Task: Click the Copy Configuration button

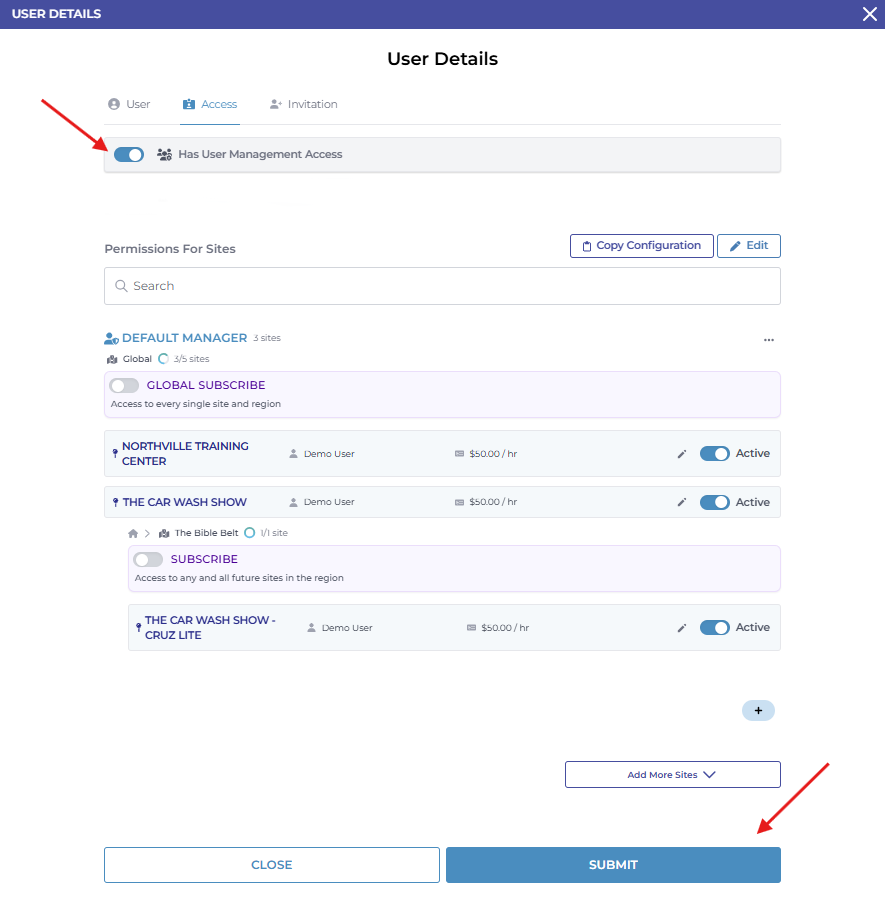Action: click(x=641, y=246)
